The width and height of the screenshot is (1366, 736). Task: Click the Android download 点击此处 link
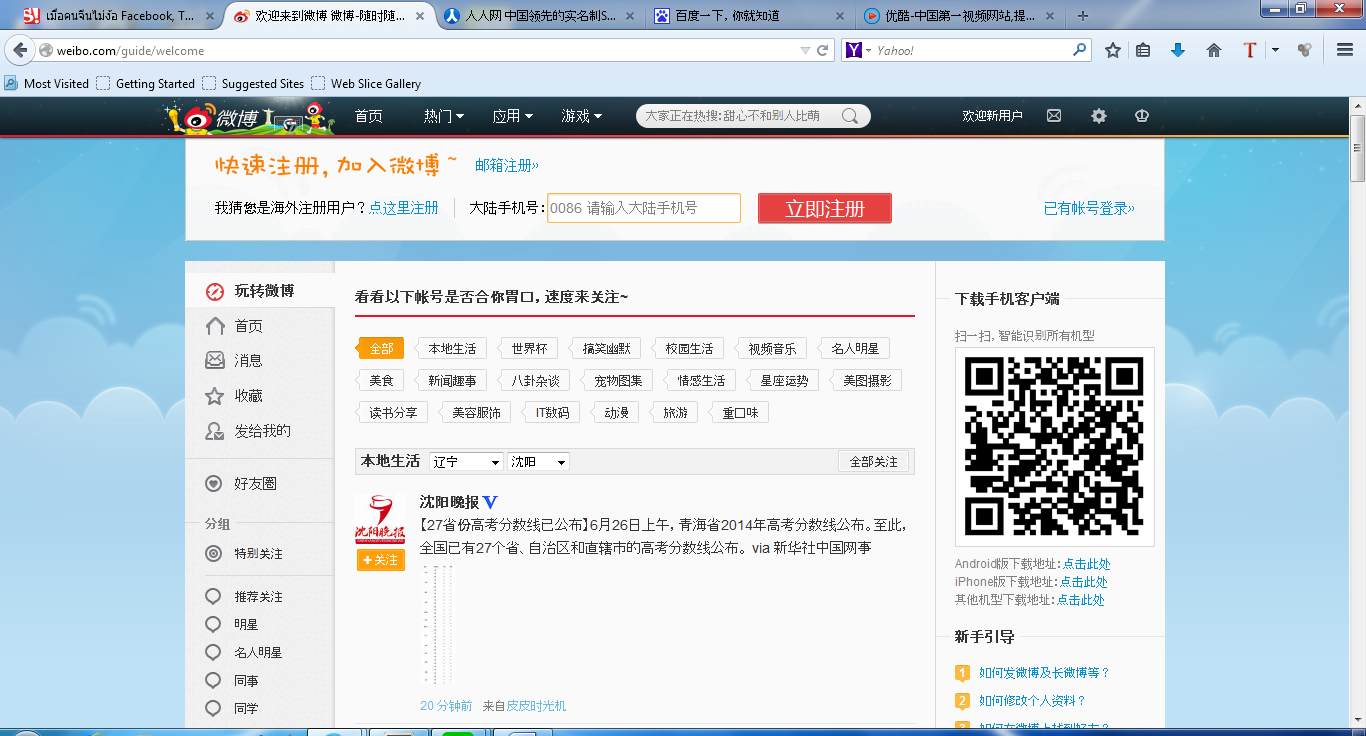tap(1087, 564)
